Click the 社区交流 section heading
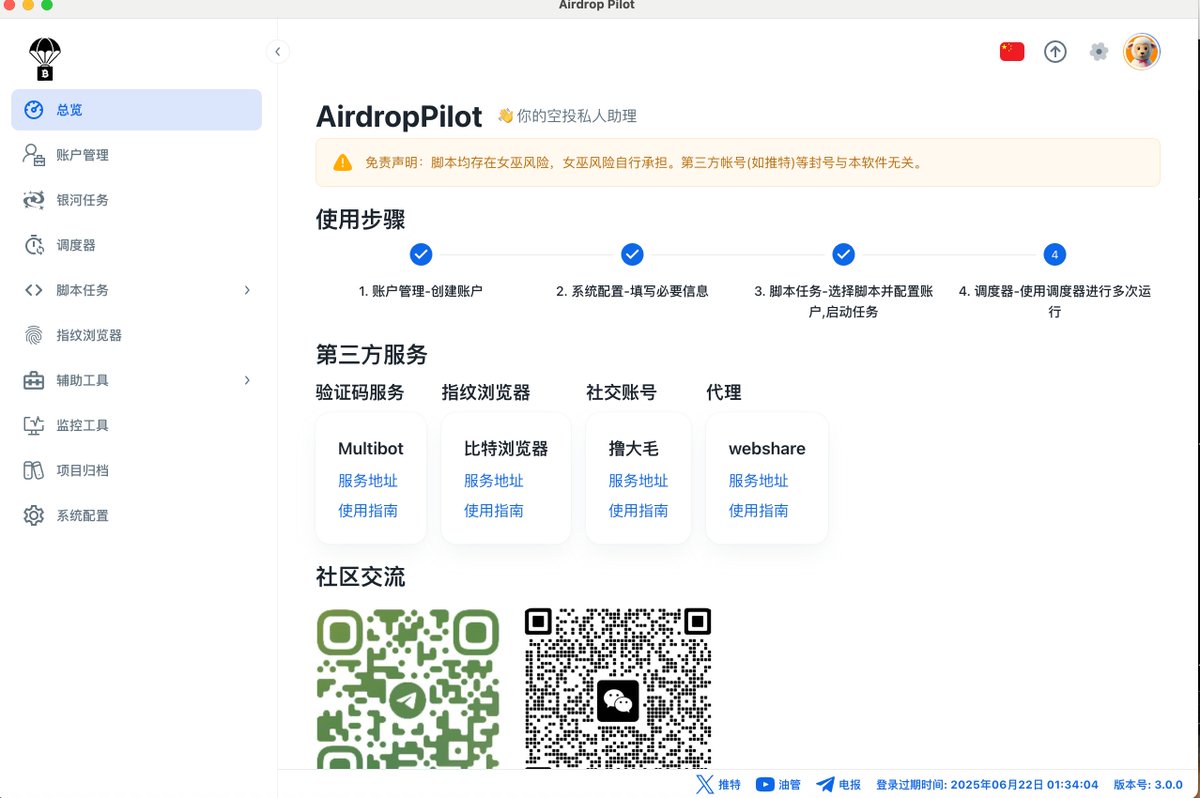Viewport: 1200px width, 798px height. (x=361, y=577)
